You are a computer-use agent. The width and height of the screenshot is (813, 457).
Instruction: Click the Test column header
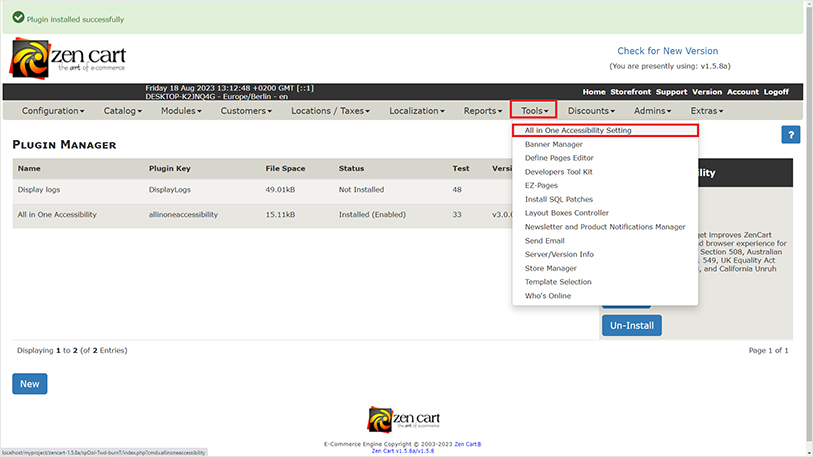tap(460, 169)
